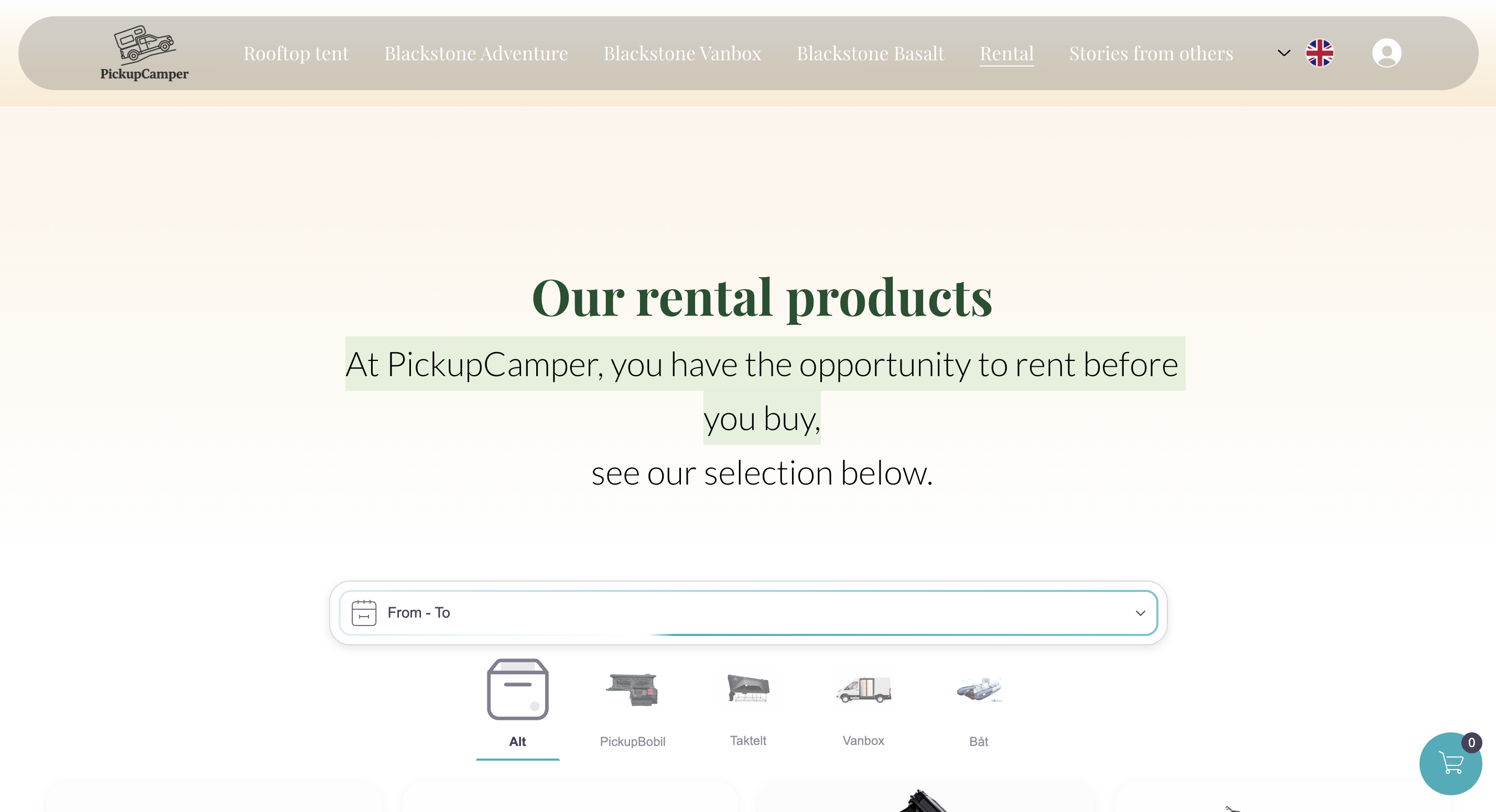Open the Blackstone Basalt link
Screen dimensions: 1496x812
[x=870, y=53]
